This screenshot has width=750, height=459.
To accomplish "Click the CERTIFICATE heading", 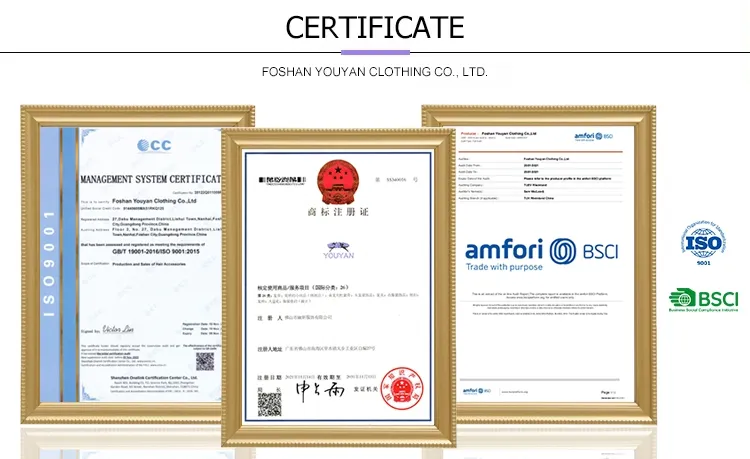I will [x=375, y=27].
